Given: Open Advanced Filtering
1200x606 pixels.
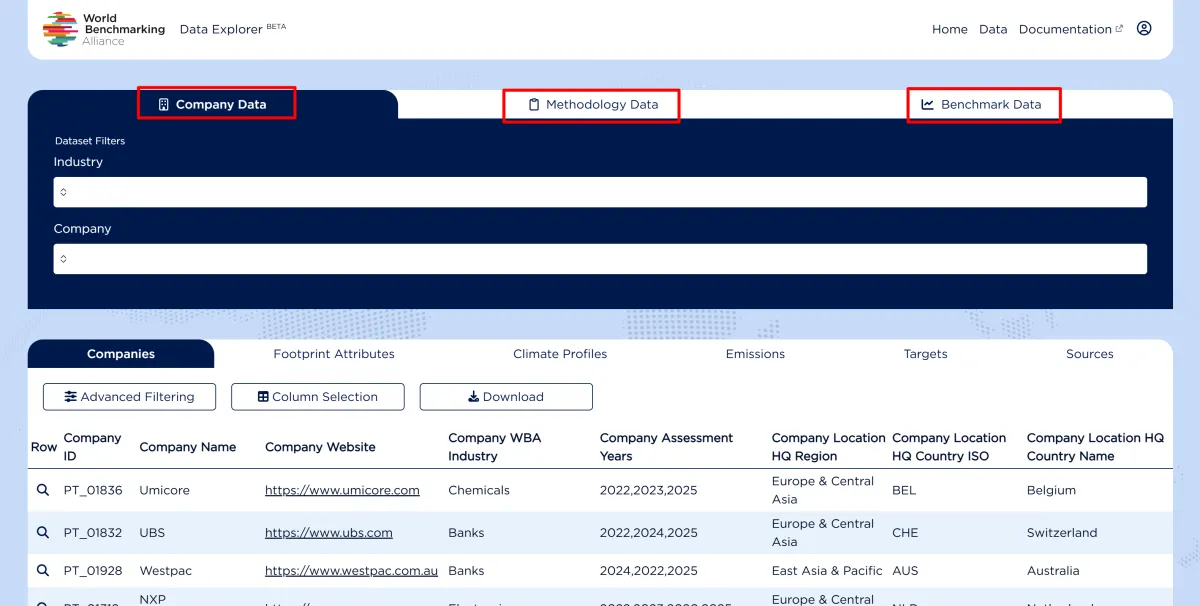Looking at the screenshot, I should click(x=128, y=397).
